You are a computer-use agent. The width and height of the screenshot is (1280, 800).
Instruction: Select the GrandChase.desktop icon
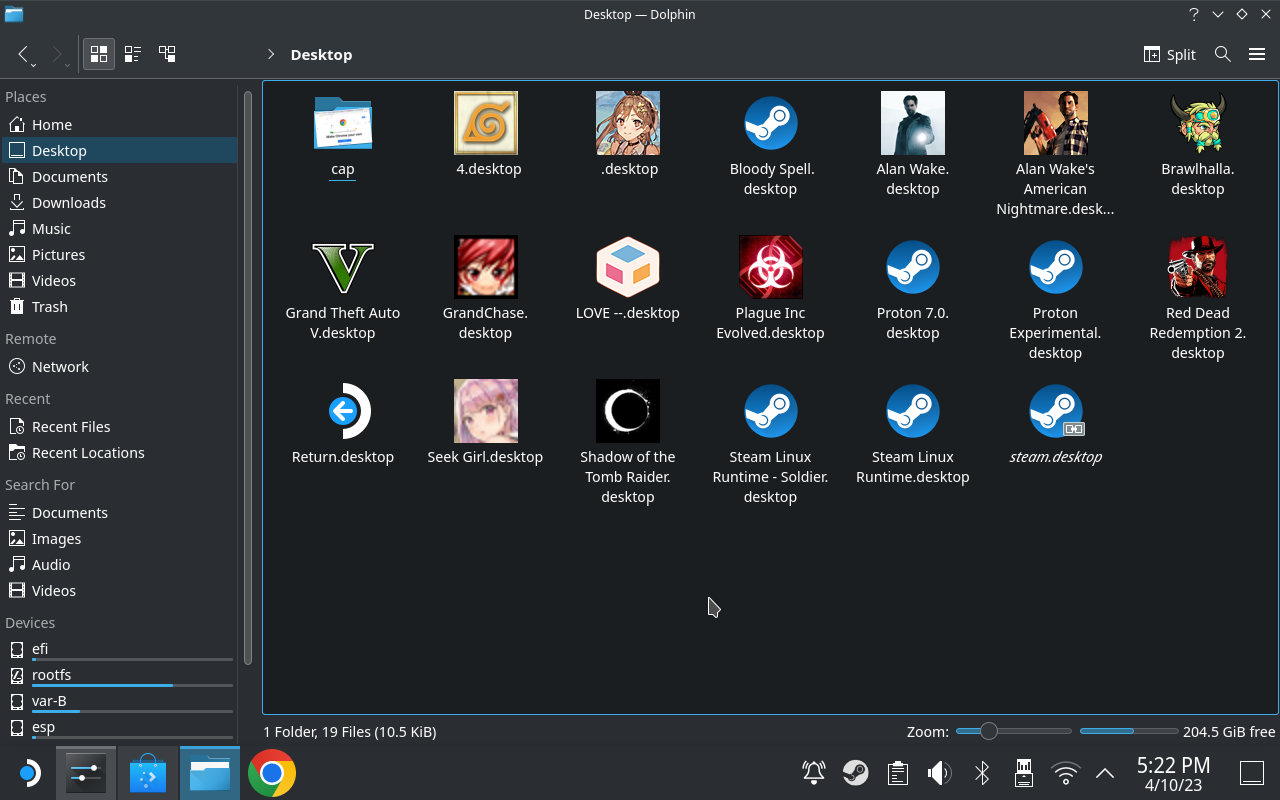[x=486, y=267]
